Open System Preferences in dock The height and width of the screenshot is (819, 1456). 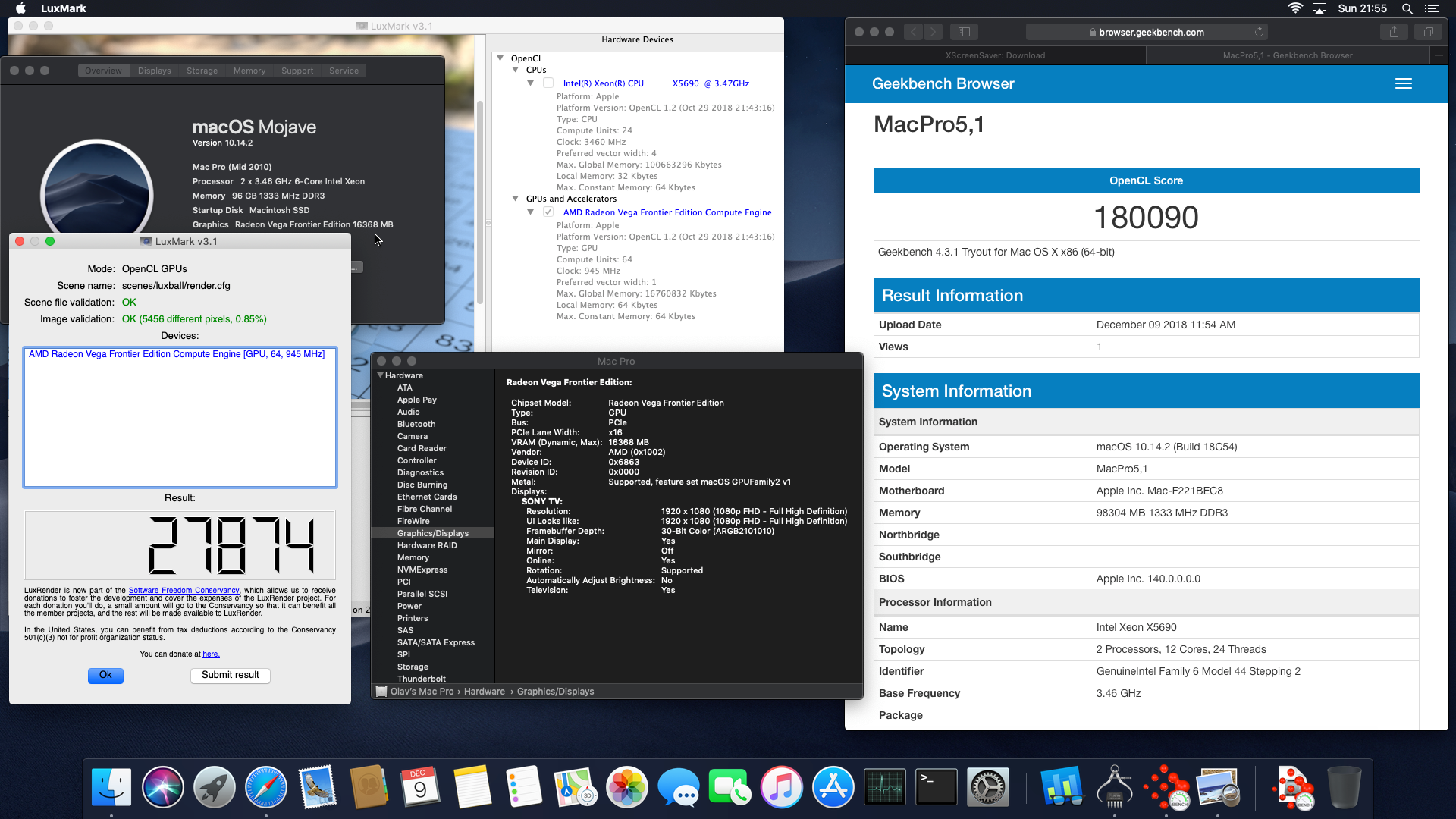[x=987, y=787]
